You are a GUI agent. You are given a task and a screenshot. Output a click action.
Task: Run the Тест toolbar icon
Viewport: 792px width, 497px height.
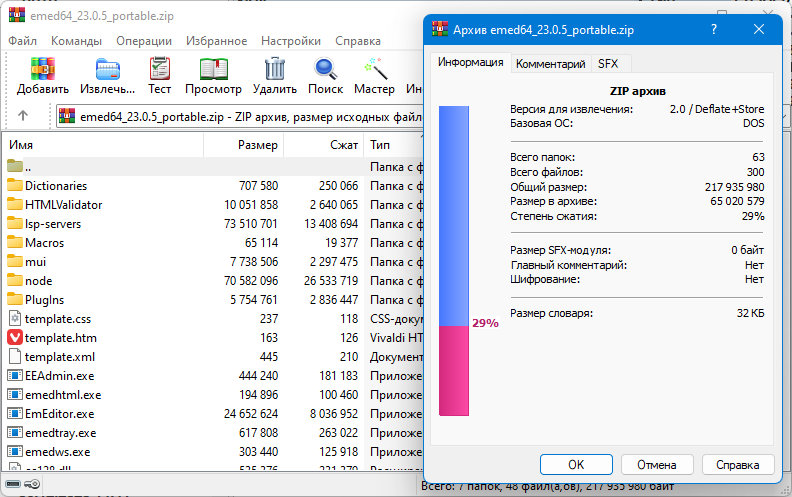tap(160, 69)
